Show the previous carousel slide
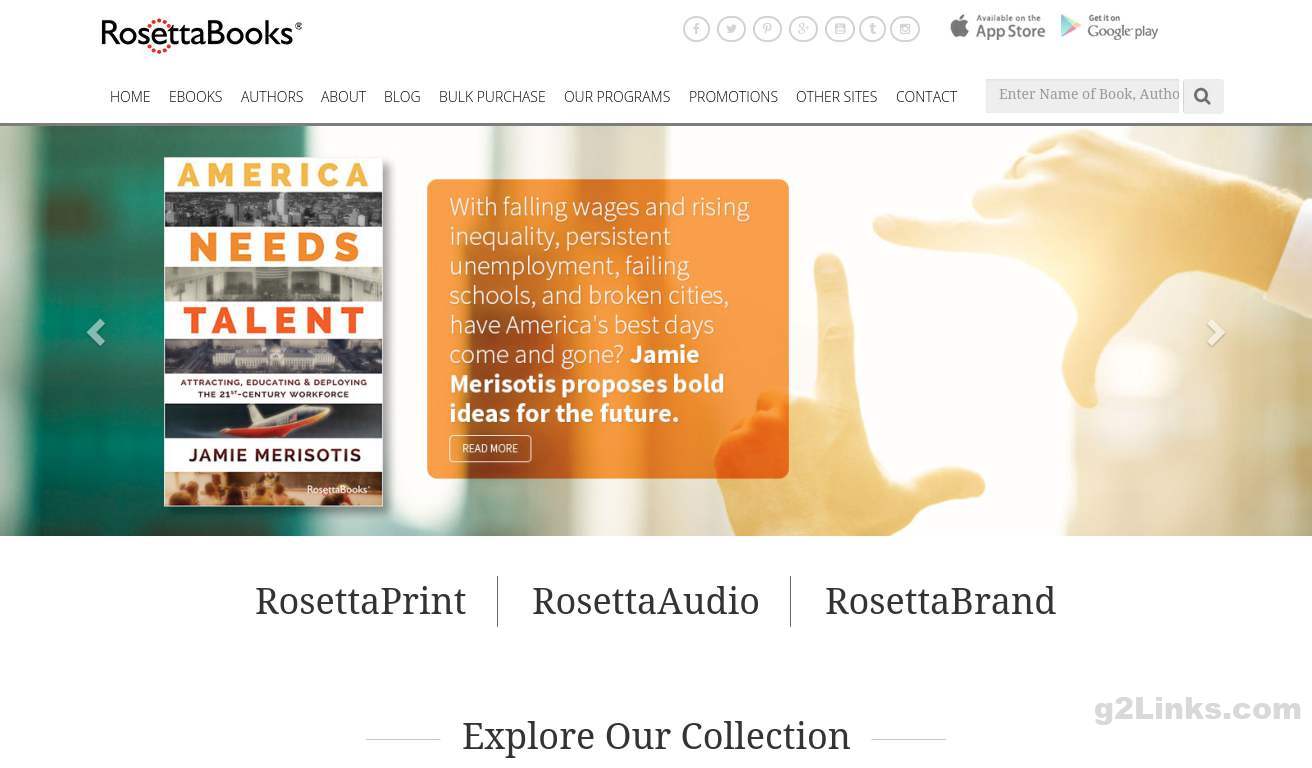The image size is (1312, 768). (x=96, y=332)
